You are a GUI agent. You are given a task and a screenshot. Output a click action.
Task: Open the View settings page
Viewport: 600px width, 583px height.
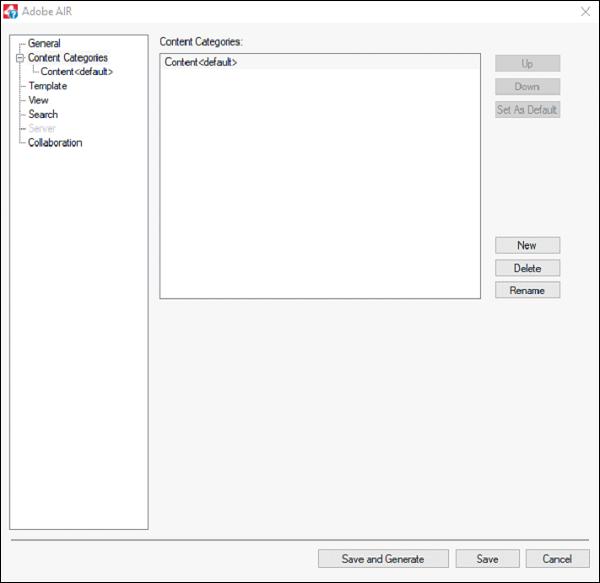pos(38,100)
